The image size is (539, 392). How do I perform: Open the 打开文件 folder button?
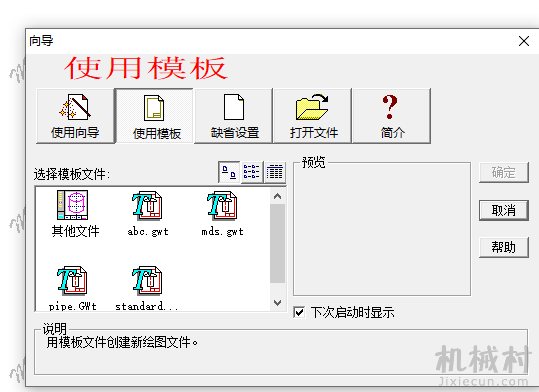313,116
